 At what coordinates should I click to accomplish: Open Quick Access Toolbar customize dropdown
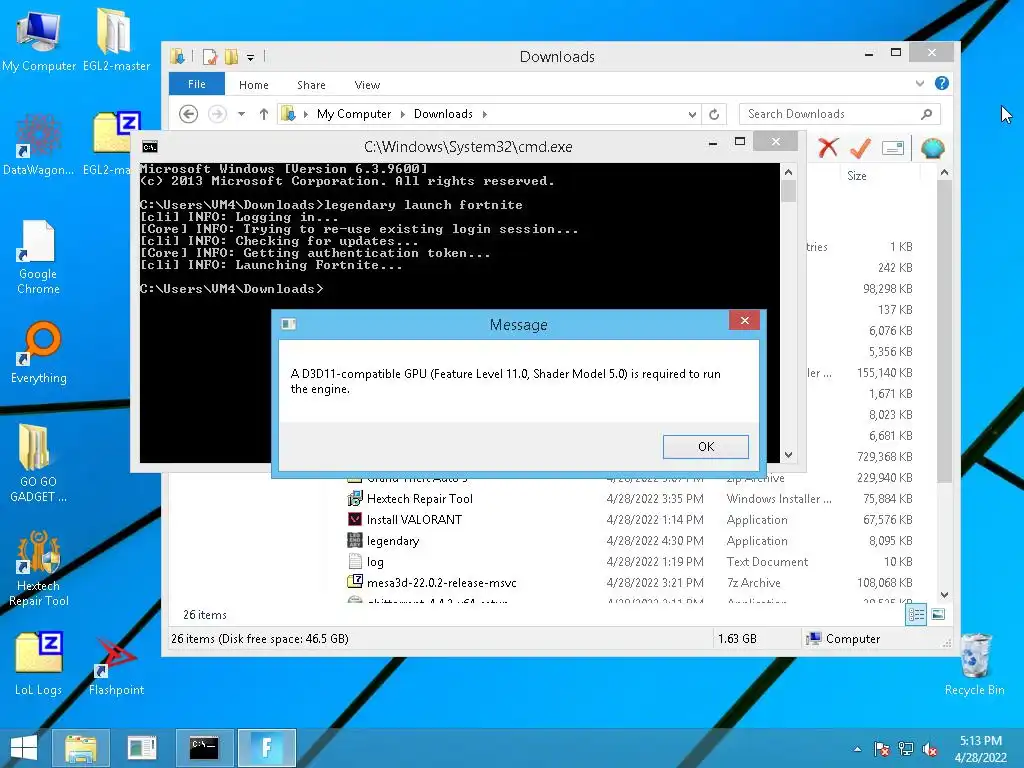click(250, 57)
